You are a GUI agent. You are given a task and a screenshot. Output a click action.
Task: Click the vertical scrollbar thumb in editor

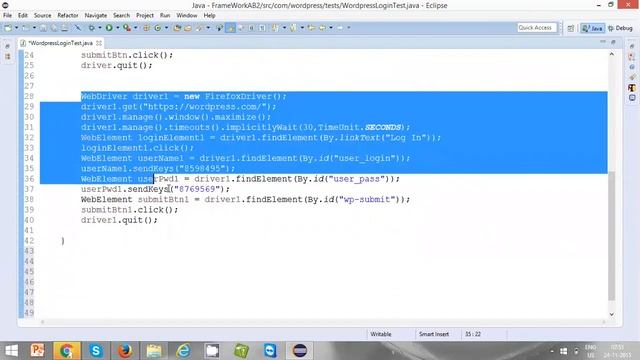coord(611,236)
